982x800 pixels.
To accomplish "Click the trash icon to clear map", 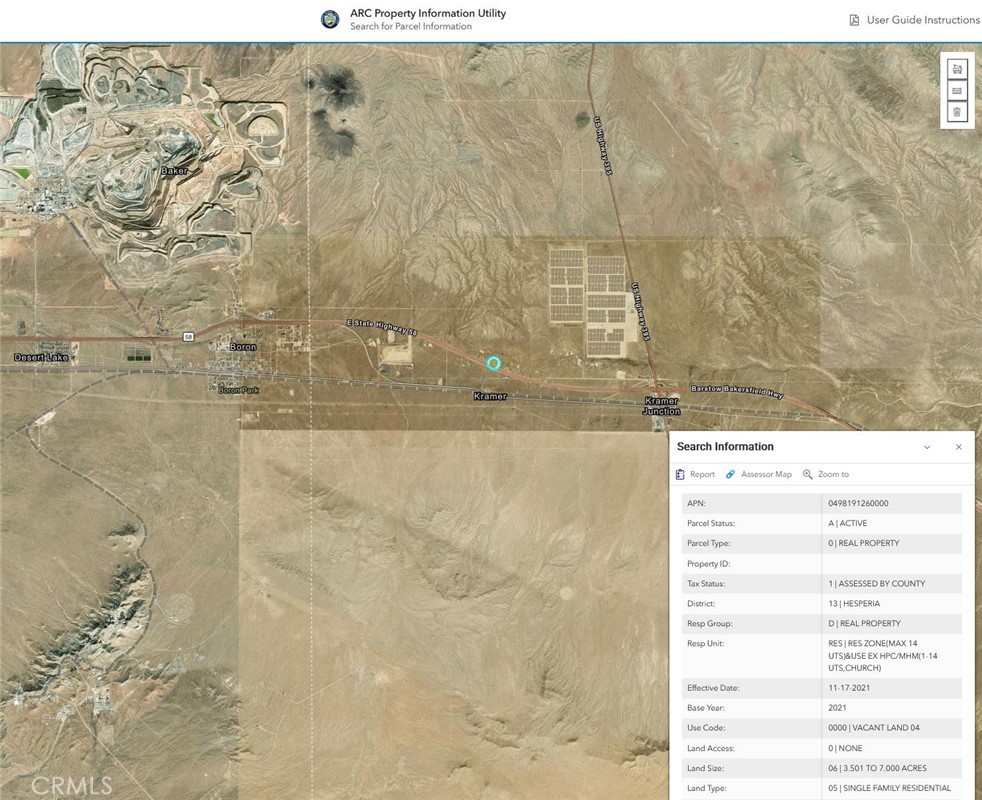I will click(957, 112).
